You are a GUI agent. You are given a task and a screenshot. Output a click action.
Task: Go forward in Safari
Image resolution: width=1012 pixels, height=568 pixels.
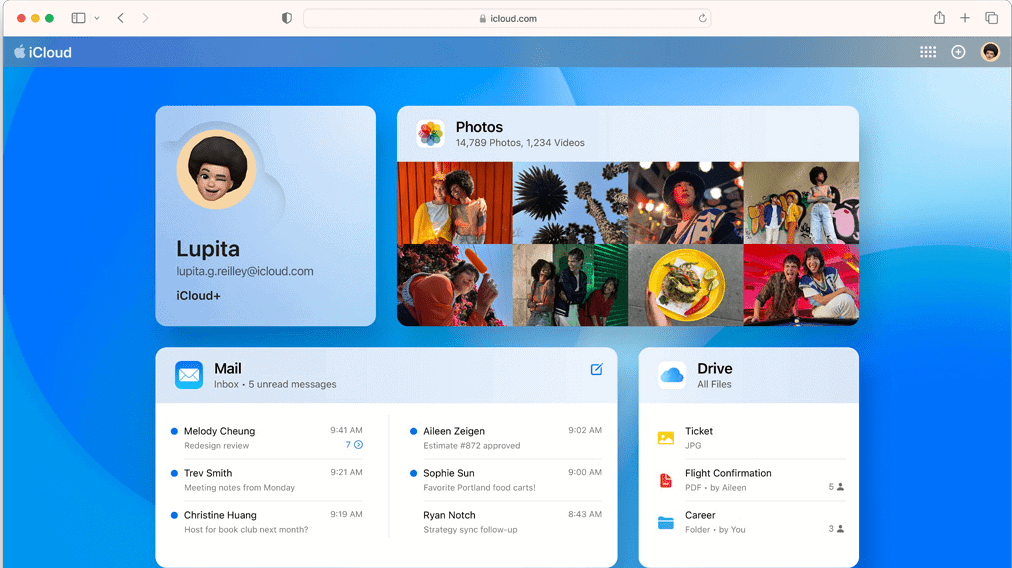145,18
